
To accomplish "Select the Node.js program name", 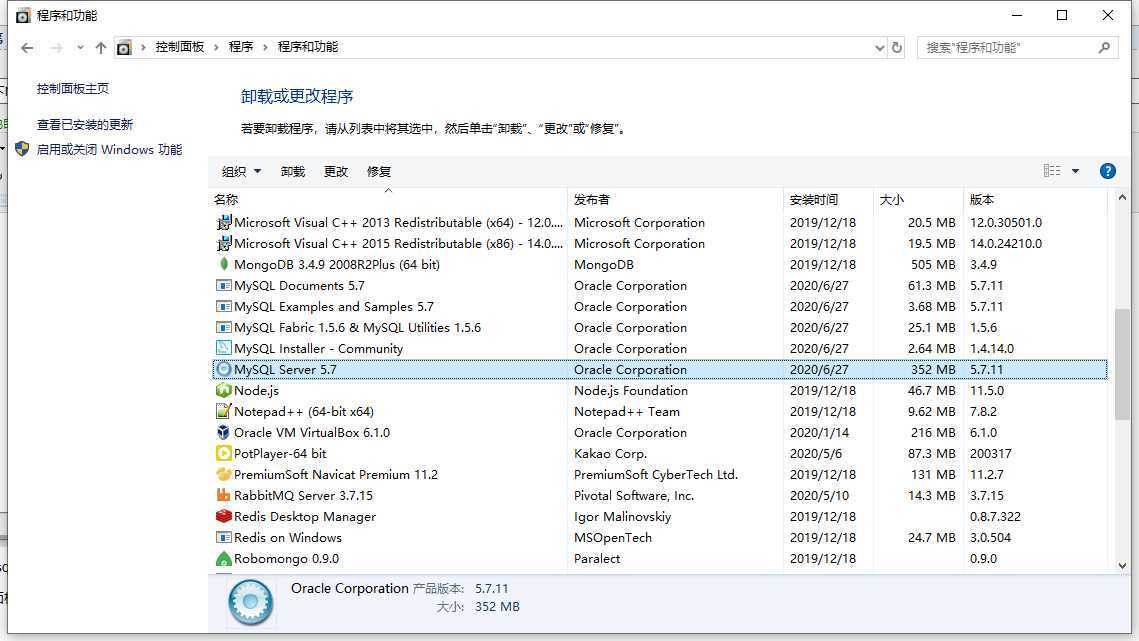I will coord(256,390).
